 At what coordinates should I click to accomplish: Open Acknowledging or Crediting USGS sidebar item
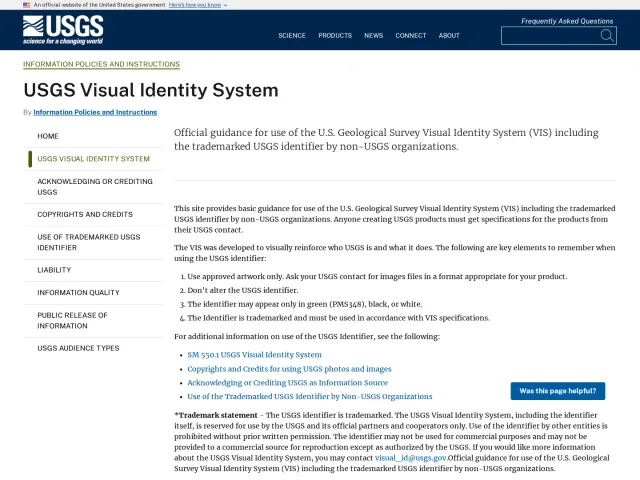[x=95, y=187]
